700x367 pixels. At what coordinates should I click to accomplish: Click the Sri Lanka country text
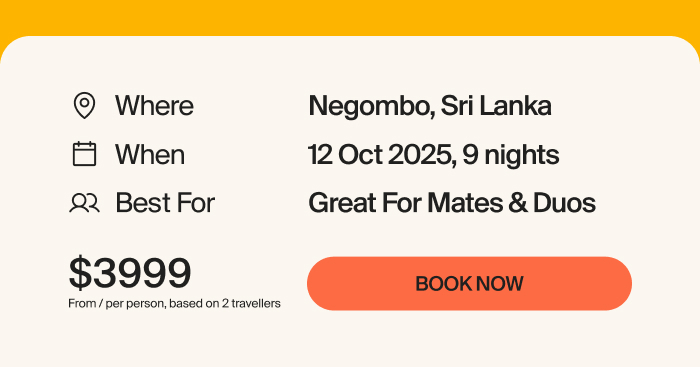[x=496, y=106]
